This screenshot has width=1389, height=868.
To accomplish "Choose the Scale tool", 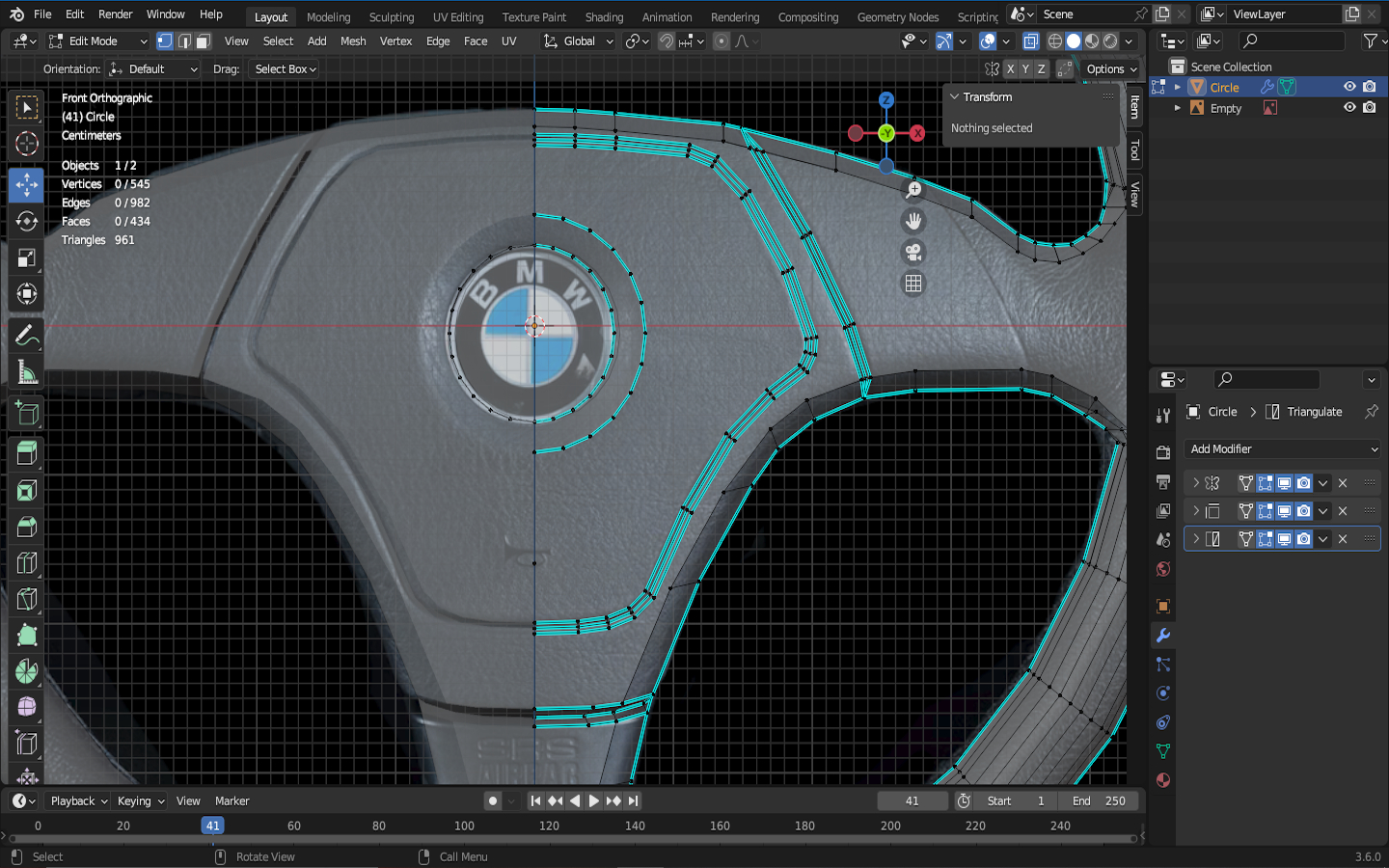I will click(x=26, y=258).
